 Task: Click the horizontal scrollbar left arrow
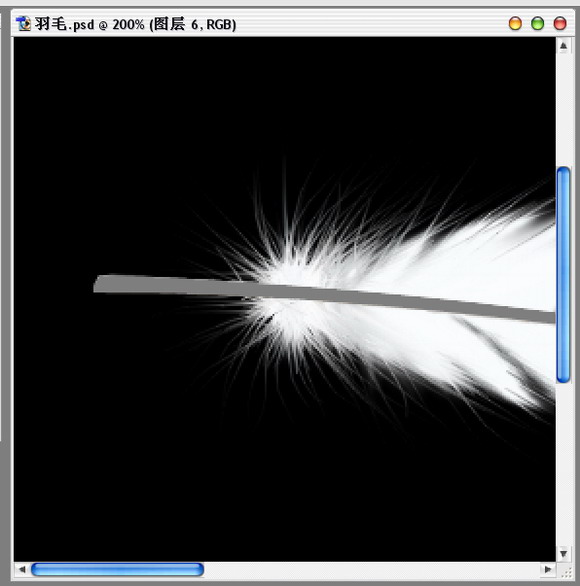22,570
